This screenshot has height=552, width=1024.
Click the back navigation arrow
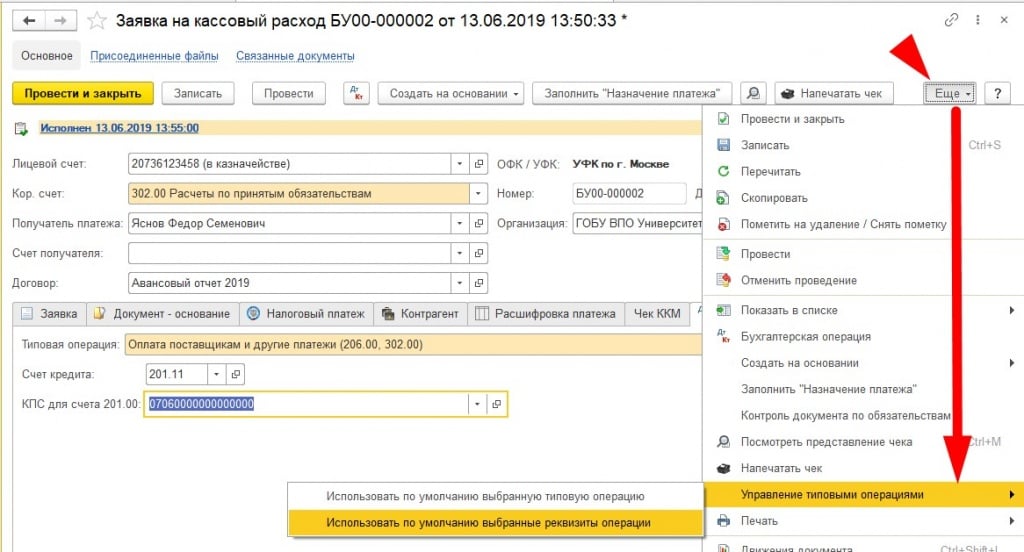tap(31, 20)
